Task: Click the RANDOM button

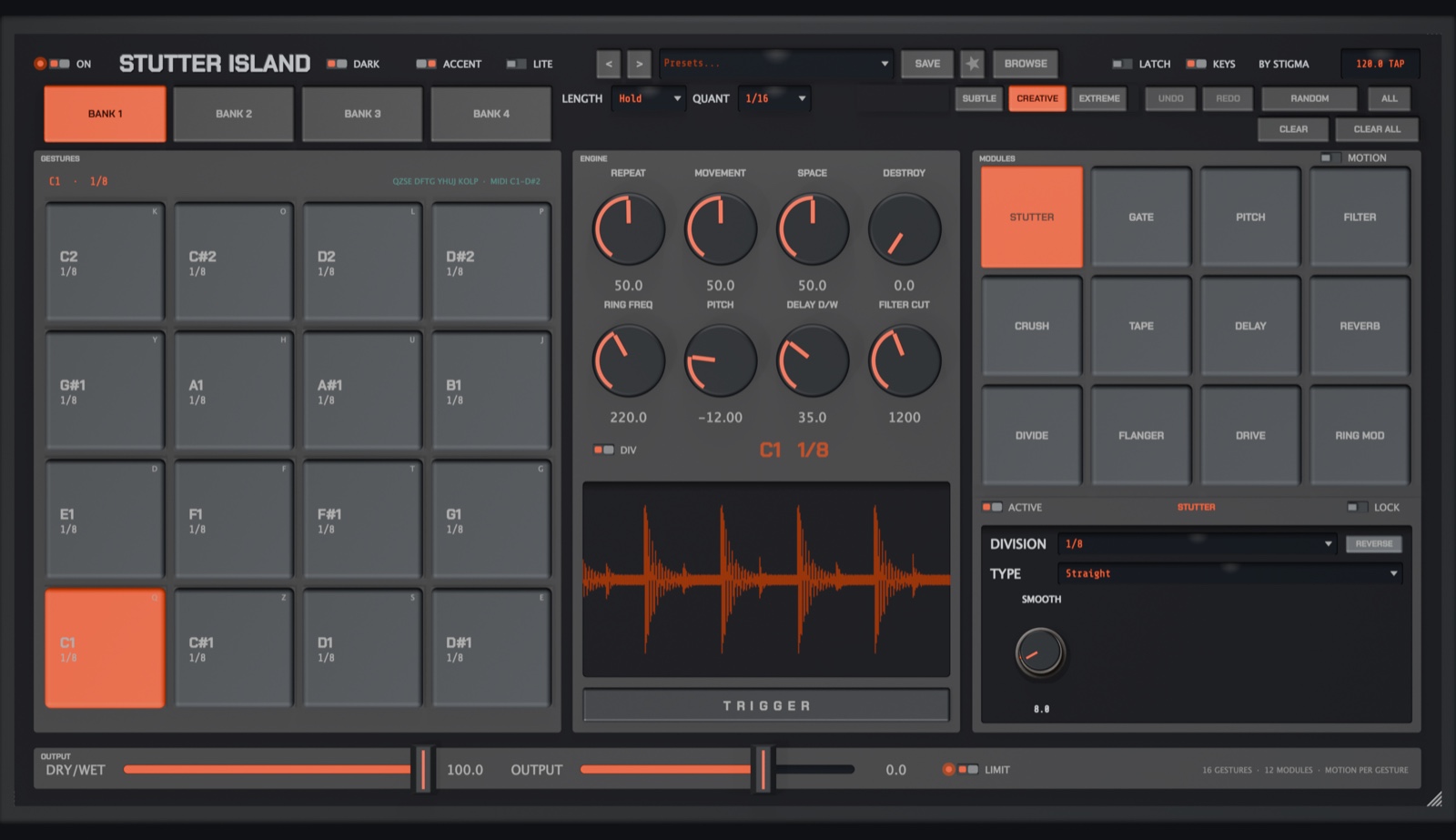Action: (1309, 98)
